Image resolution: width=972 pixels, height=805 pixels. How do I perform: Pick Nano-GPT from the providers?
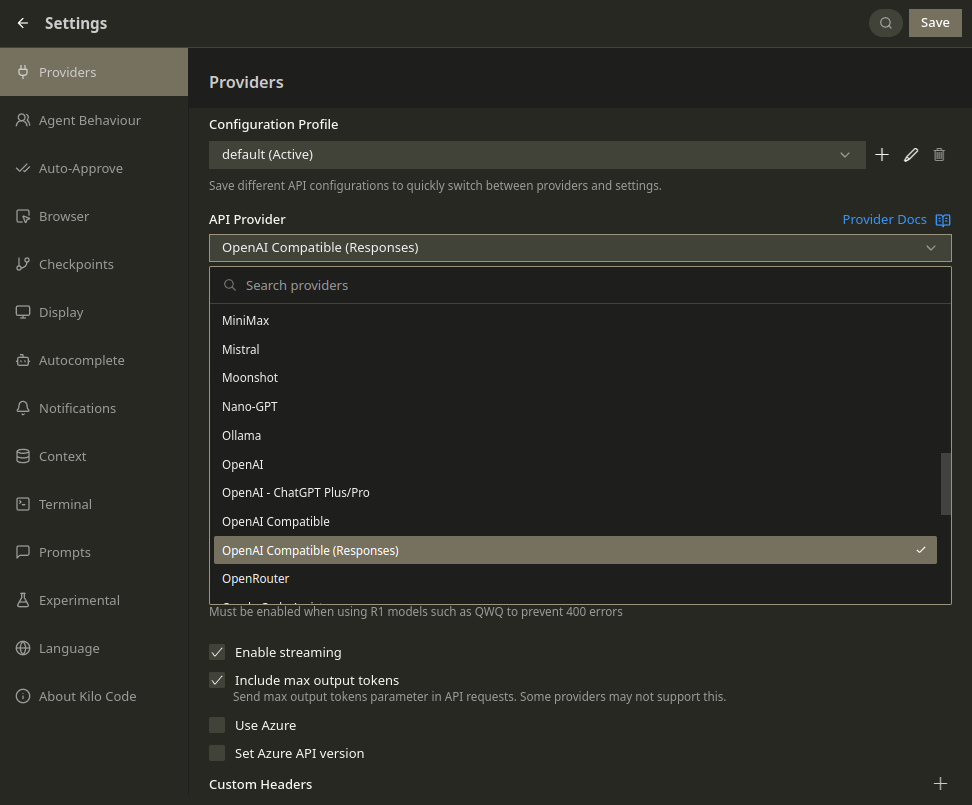pyautogui.click(x=575, y=407)
